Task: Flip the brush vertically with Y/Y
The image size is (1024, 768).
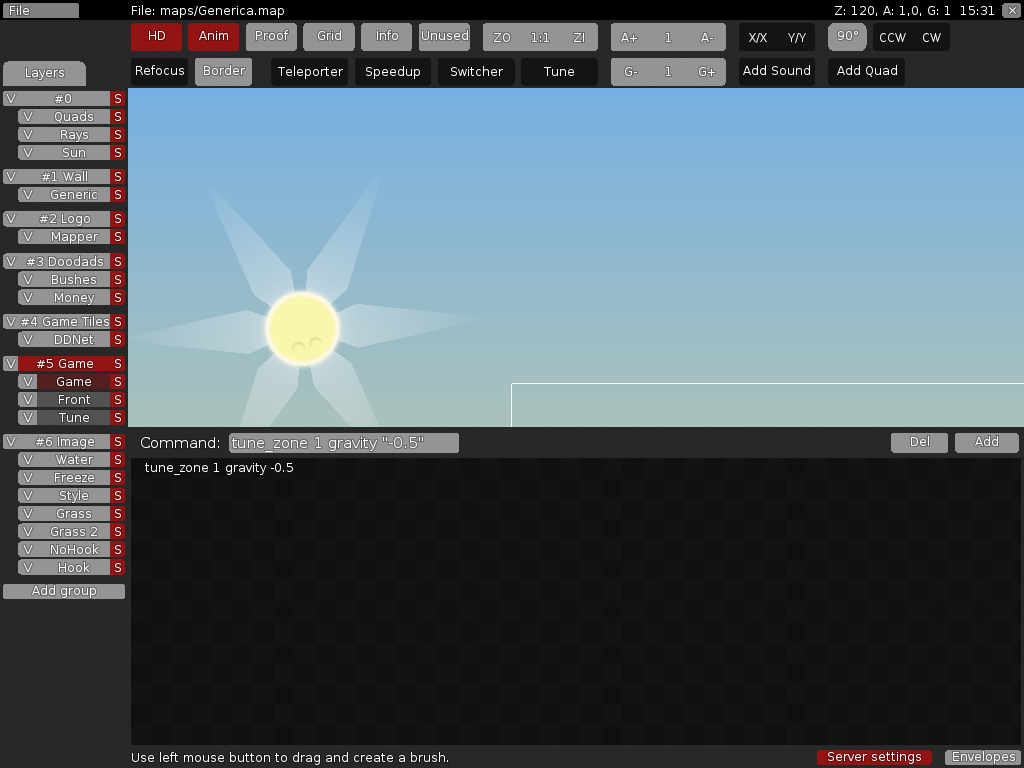Action: [797, 36]
